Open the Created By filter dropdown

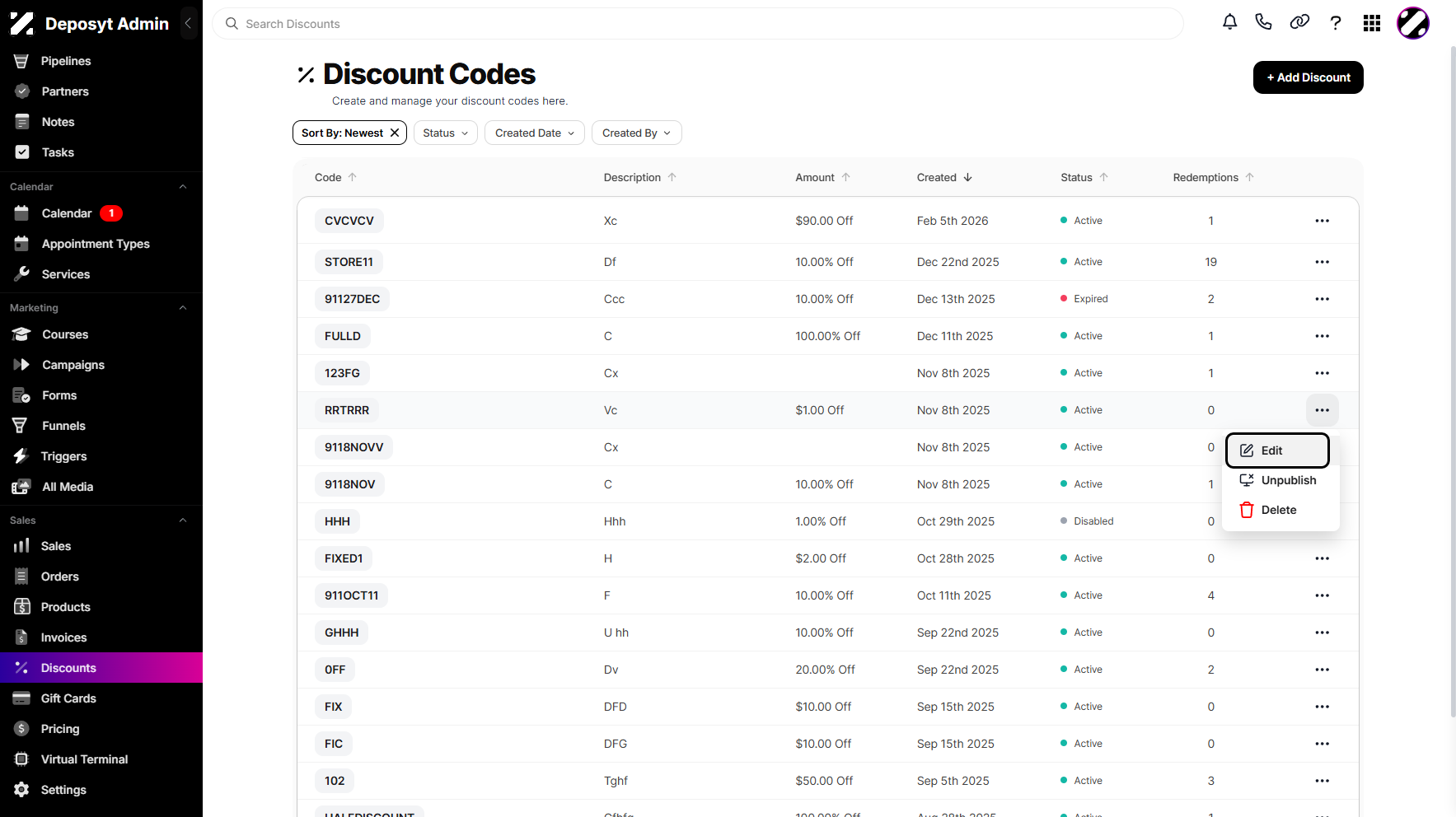[x=637, y=133]
